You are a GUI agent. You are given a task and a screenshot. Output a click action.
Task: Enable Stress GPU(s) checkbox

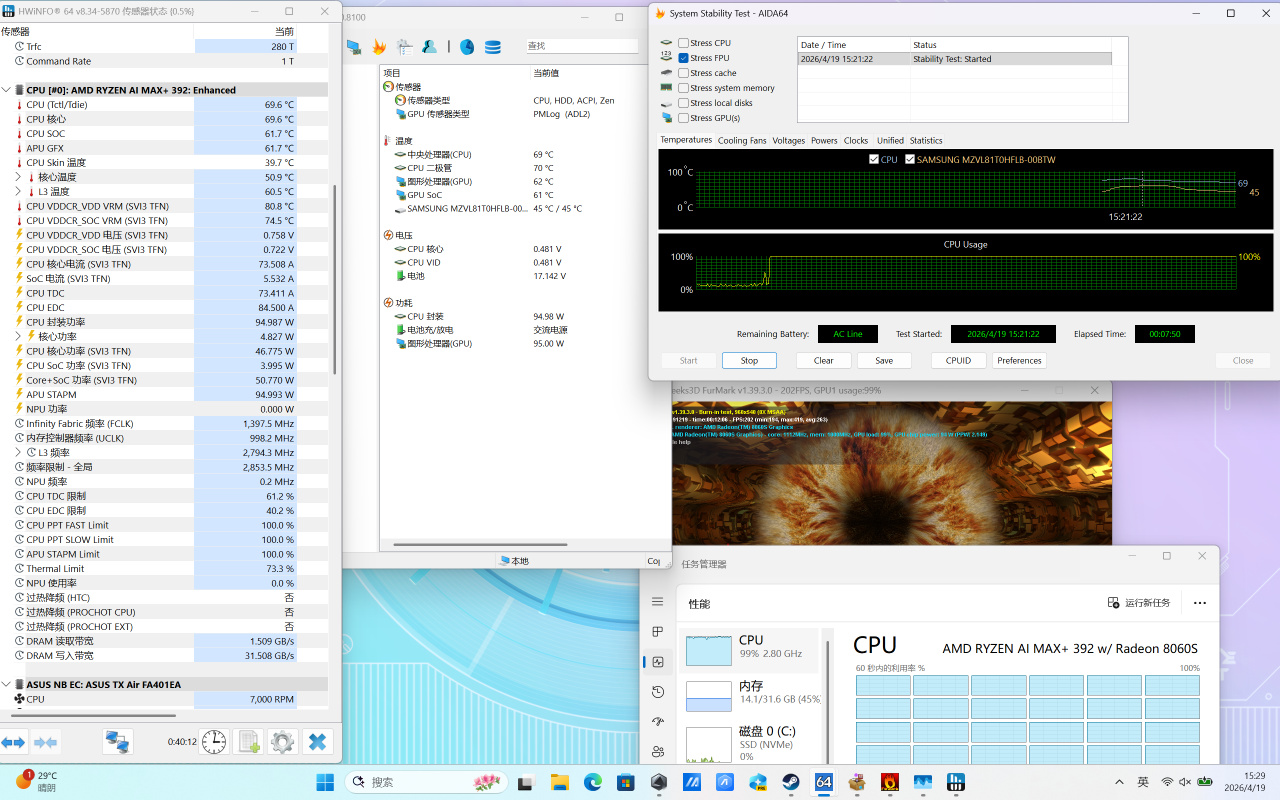tap(683, 118)
